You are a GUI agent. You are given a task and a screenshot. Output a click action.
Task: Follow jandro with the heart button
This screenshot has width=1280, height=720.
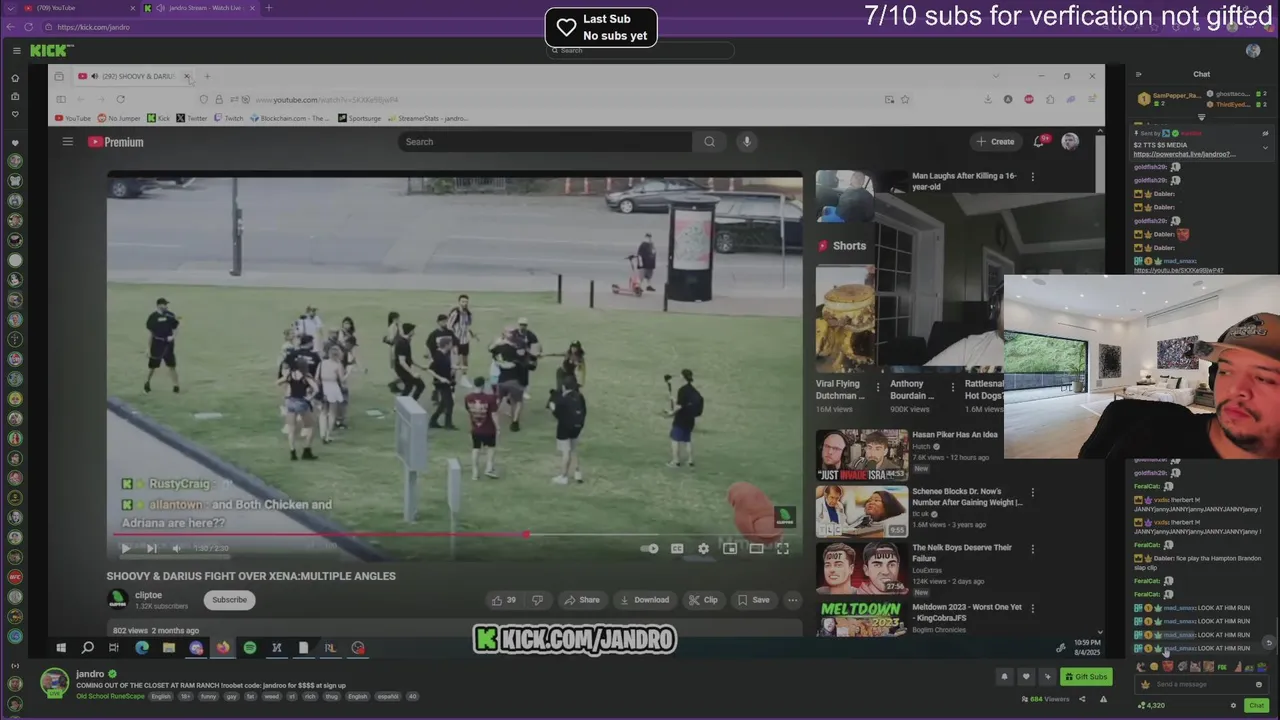point(1025,677)
